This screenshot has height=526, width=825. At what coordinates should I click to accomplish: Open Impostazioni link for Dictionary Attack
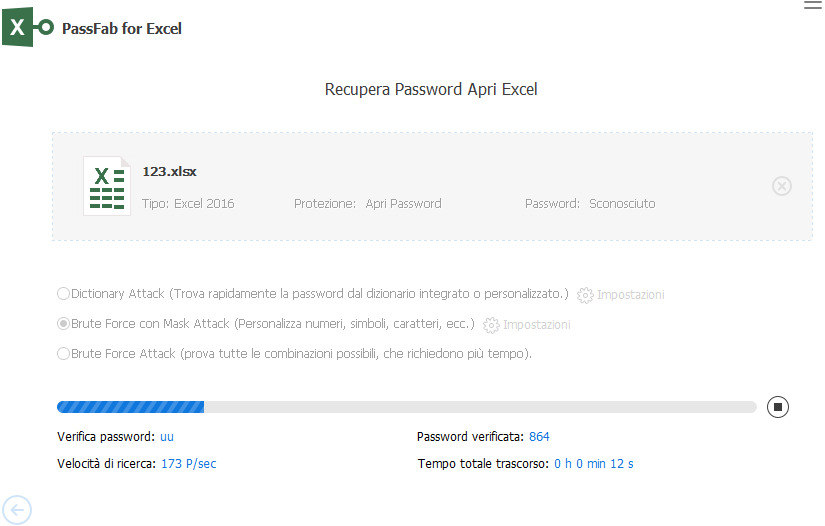631,295
